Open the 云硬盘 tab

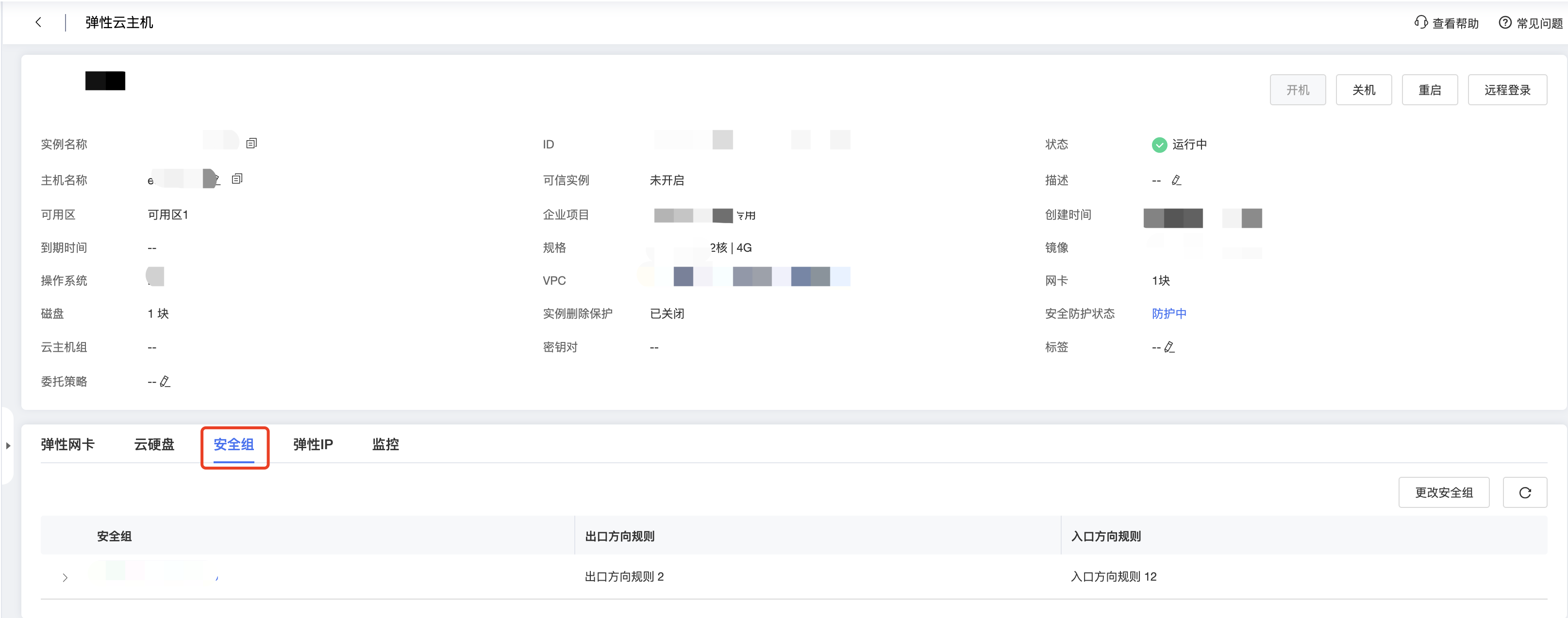coord(154,444)
